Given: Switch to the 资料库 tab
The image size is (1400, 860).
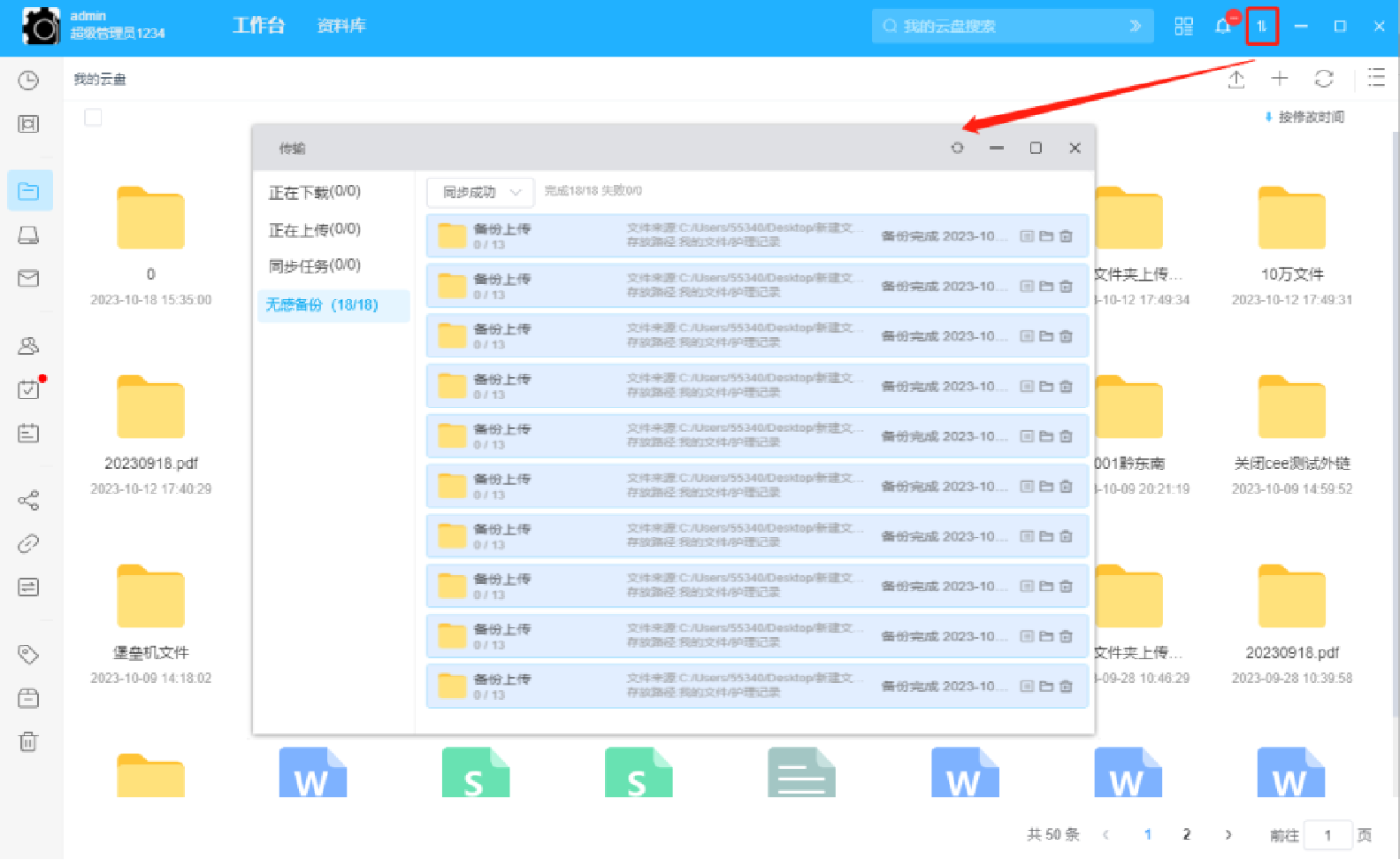Looking at the screenshot, I should click(x=341, y=26).
